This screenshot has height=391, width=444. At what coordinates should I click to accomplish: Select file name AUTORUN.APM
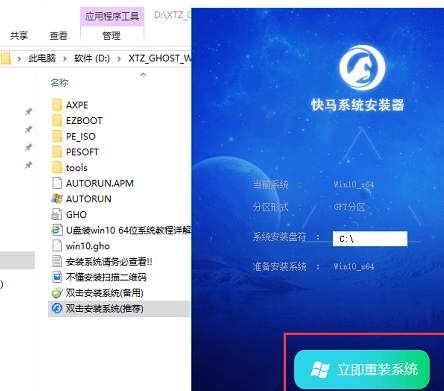coord(100,183)
